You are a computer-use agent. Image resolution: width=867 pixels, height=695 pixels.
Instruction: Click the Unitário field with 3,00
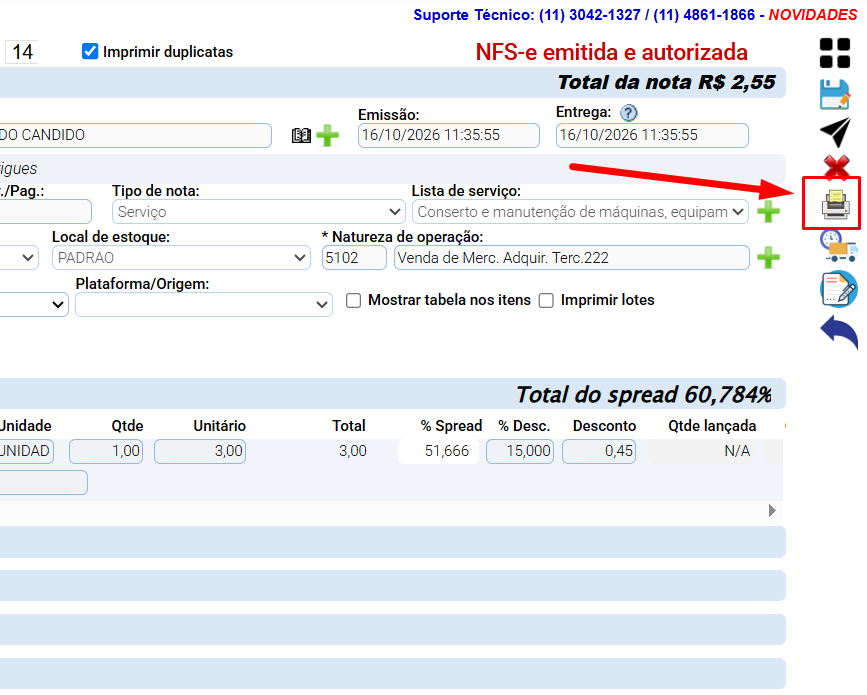click(200, 451)
